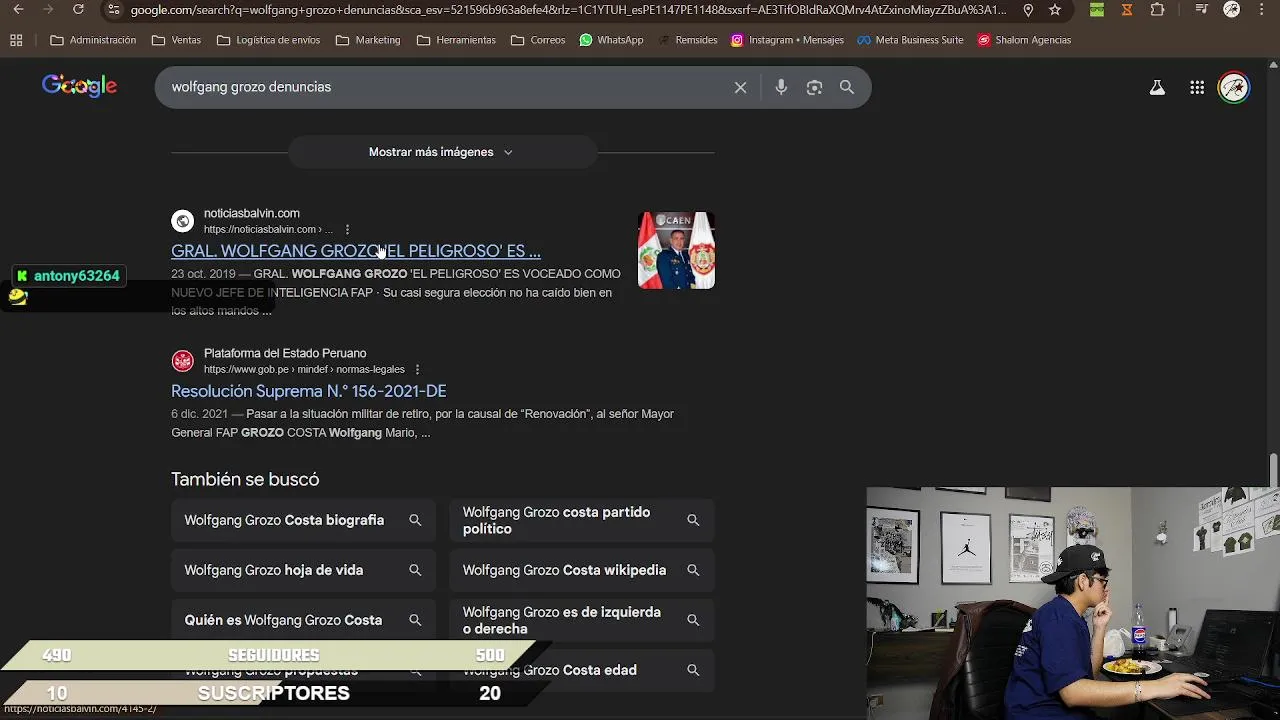Viewport: 1280px width, 720px height.
Task: Click the noticiasbalvin.com globe favicon
Action: pos(182,221)
